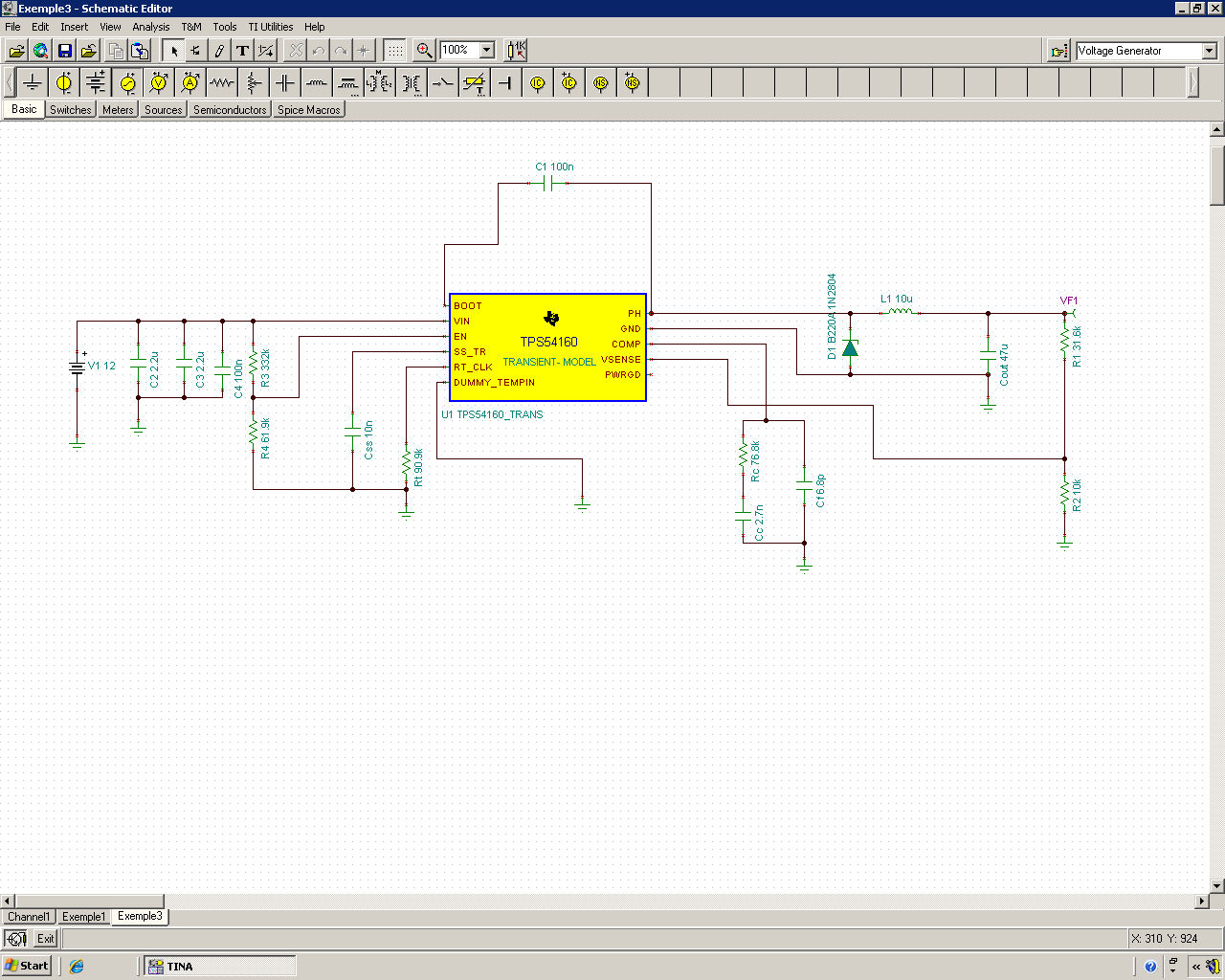1225x980 pixels.
Task: Click the Open file toolbar icon
Action: [x=16, y=50]
